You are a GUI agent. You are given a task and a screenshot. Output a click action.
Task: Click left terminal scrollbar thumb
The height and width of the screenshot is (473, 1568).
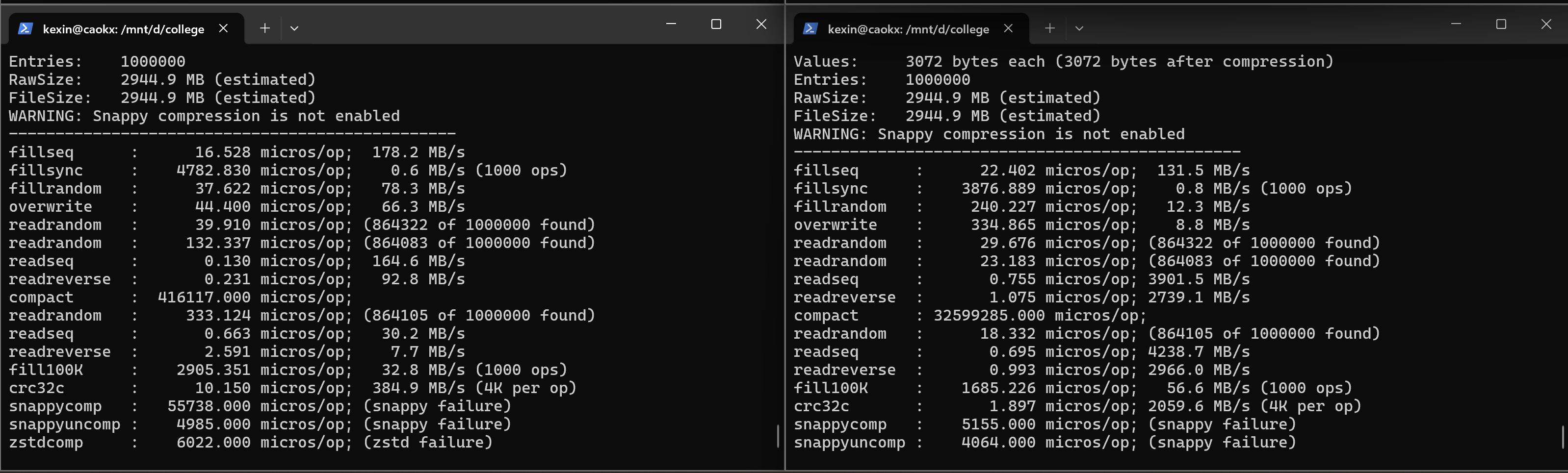pyautogui.click(x=778, y=436)
